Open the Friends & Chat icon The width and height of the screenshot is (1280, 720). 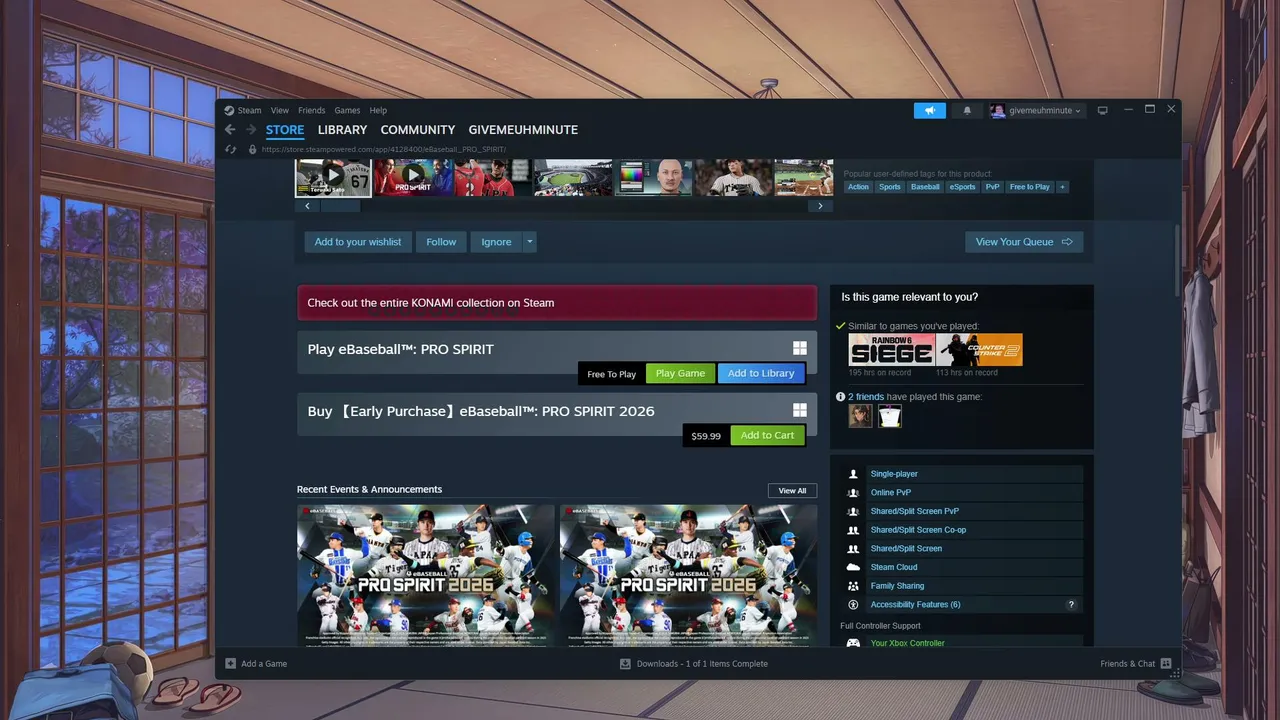click(x=1166, y=663)
